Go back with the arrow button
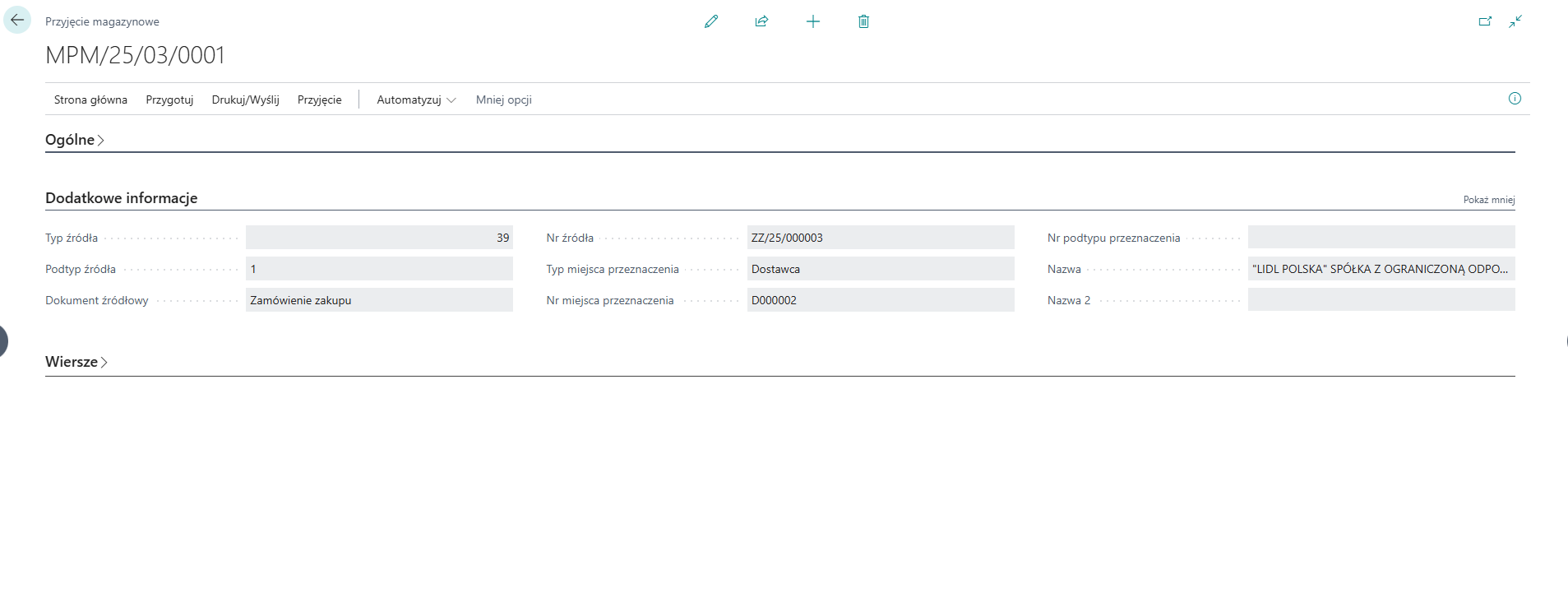Screen dimensions: 1568x597 click(x=17, y=21)
